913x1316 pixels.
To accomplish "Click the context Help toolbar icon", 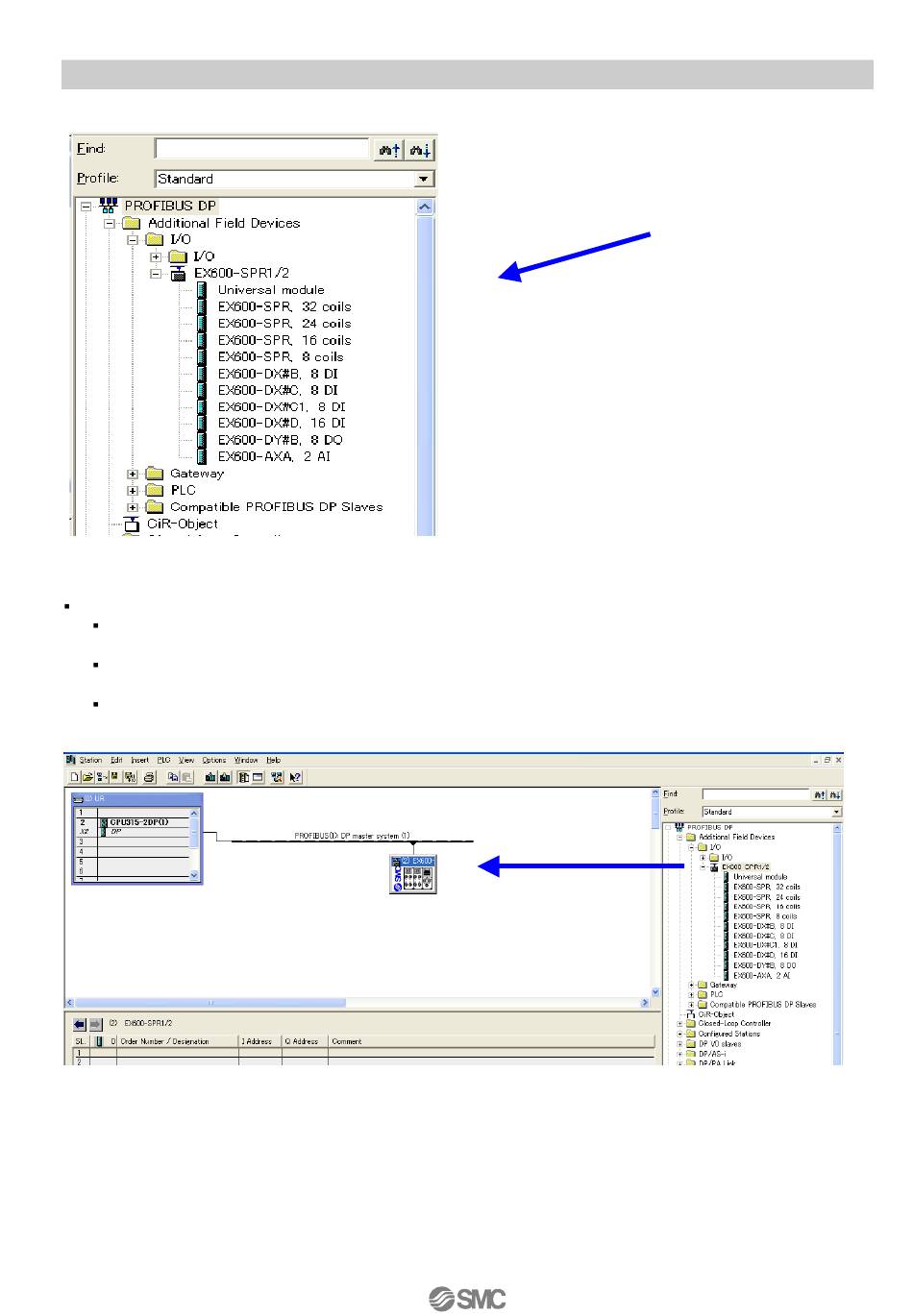I will click(295, 777).
